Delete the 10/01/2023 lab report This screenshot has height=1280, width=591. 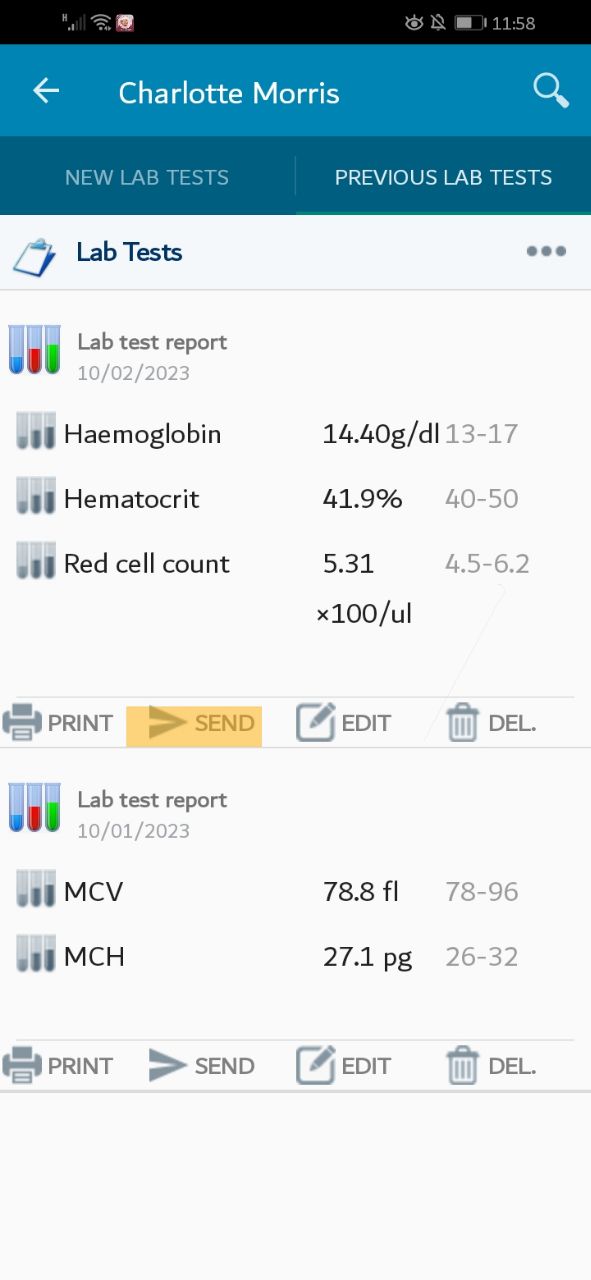(491, 1066)
